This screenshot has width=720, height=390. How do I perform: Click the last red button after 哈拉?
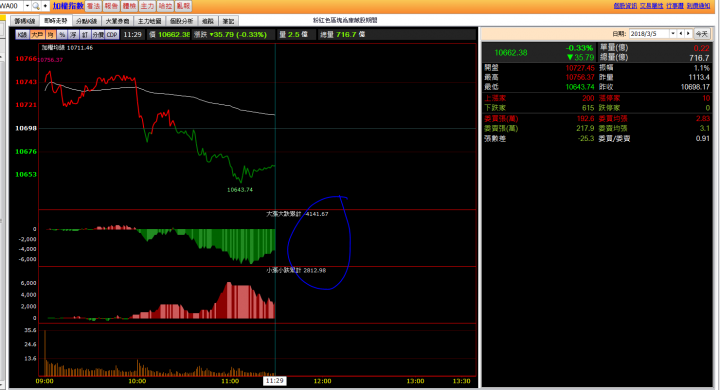pos(183,6)
